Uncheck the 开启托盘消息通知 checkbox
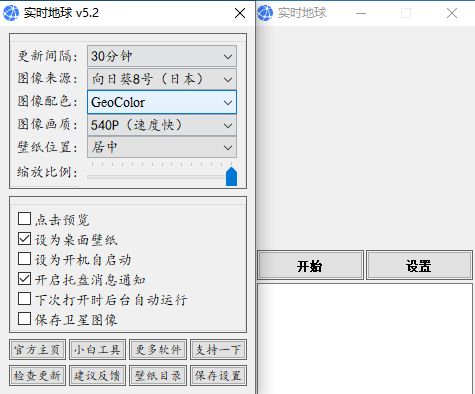The image size is (475, 394). (x=24, y=279)
